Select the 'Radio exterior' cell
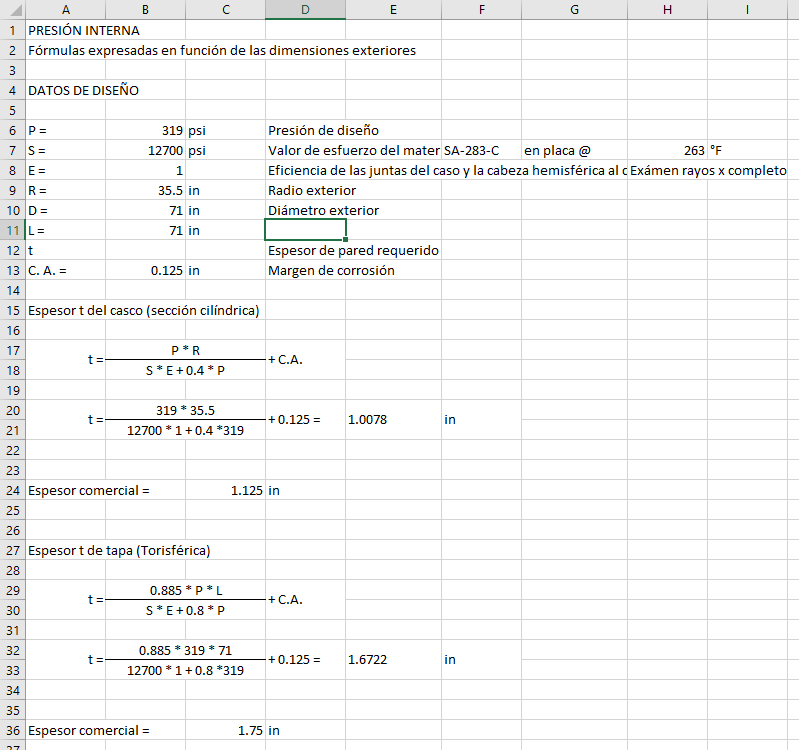 tap(305, 190)
